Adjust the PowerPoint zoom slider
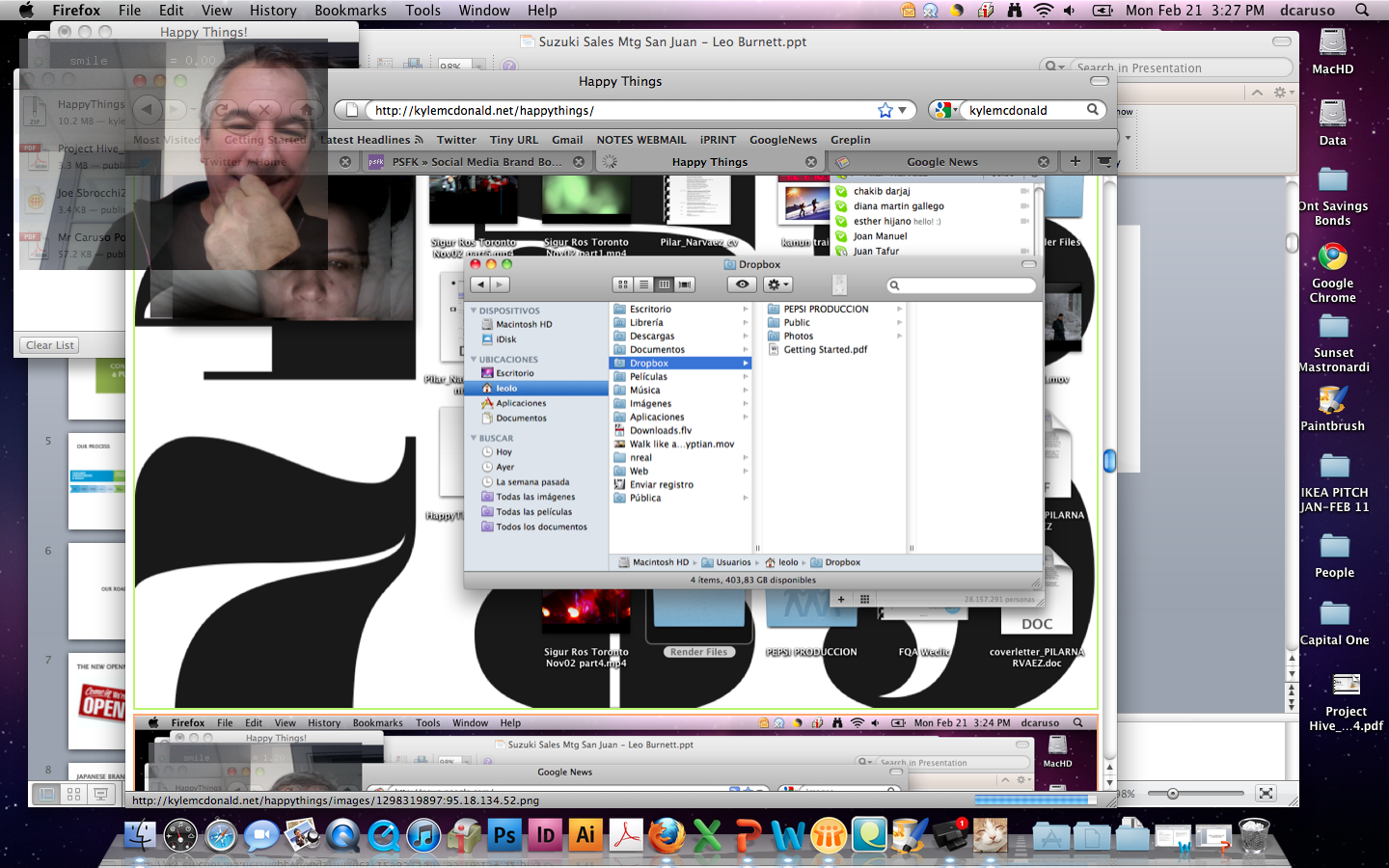Screen dimensions: 1389x868 tap(1173, 794)
